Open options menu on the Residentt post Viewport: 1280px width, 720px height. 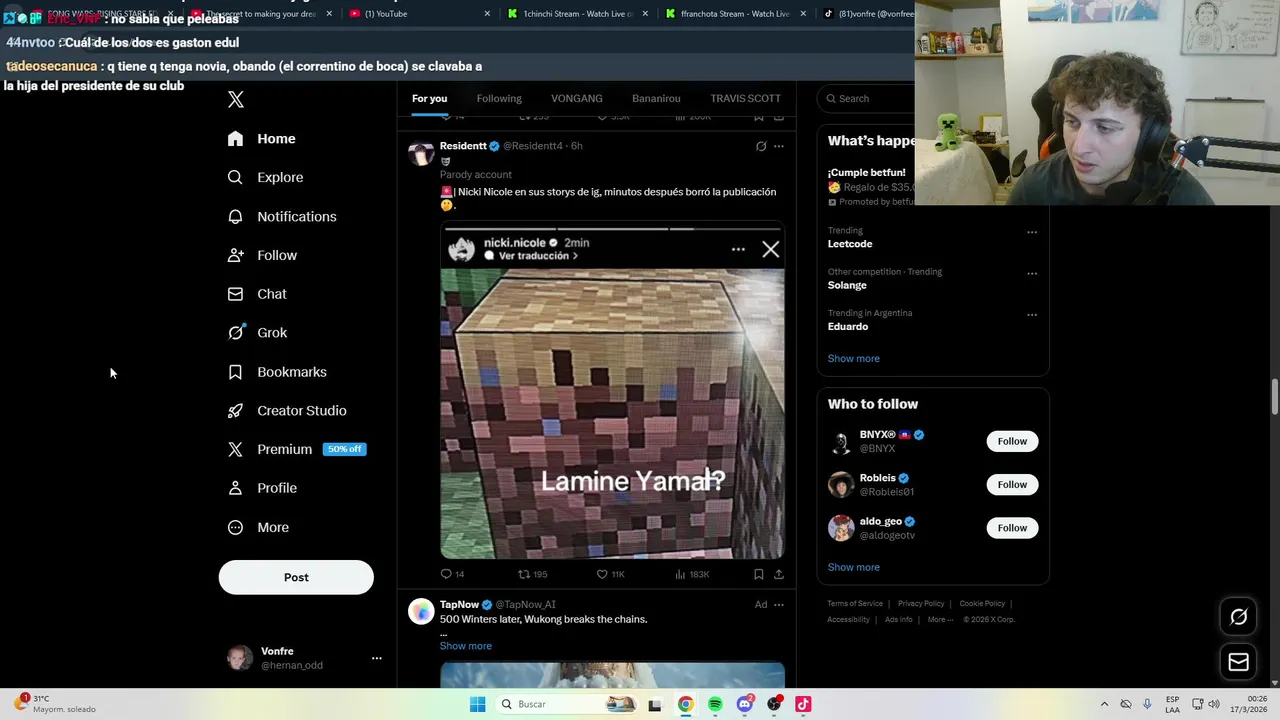(x=779, y=146)
